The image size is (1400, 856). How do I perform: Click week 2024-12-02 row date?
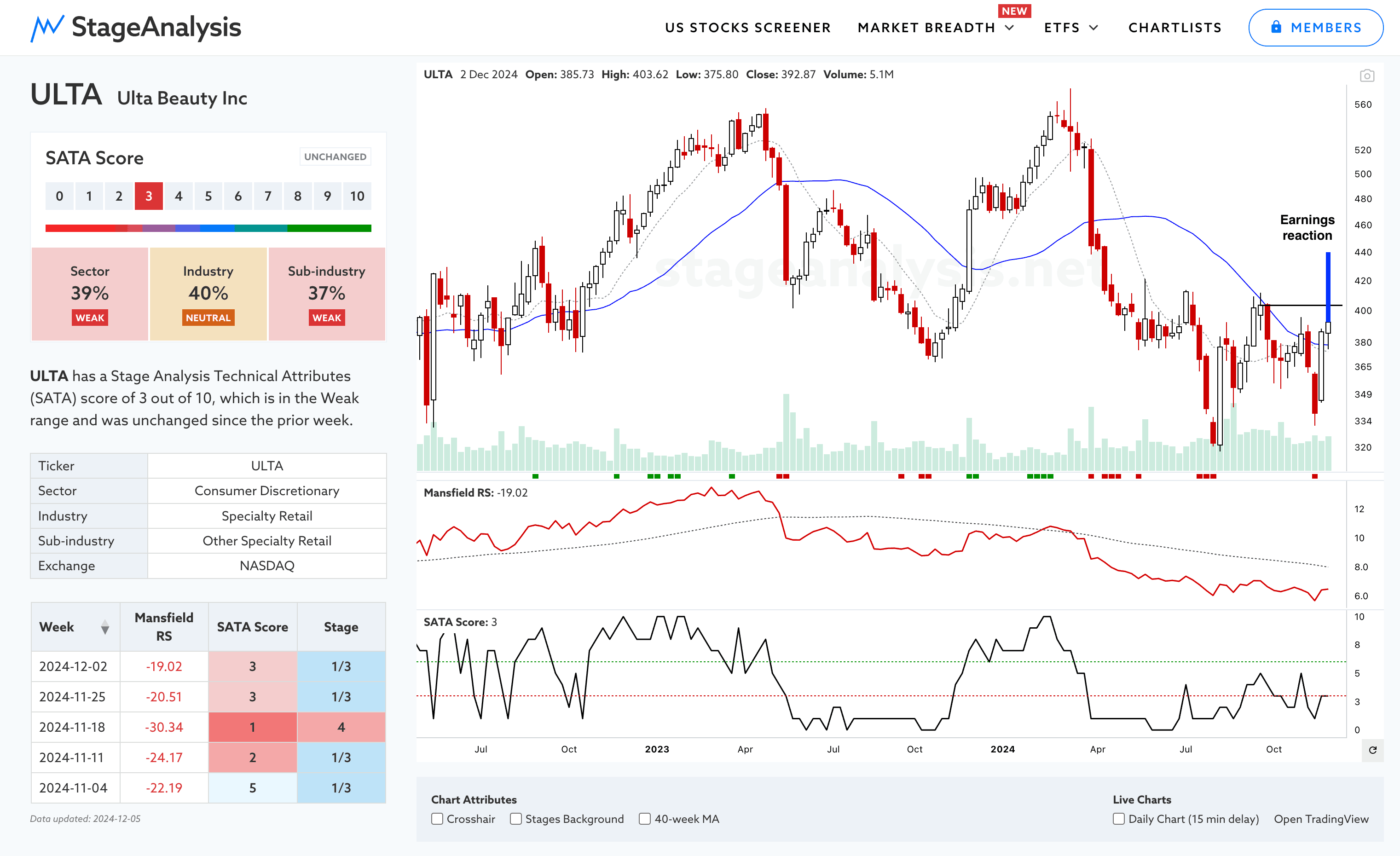pyautogui.click(x=73, y=666)
